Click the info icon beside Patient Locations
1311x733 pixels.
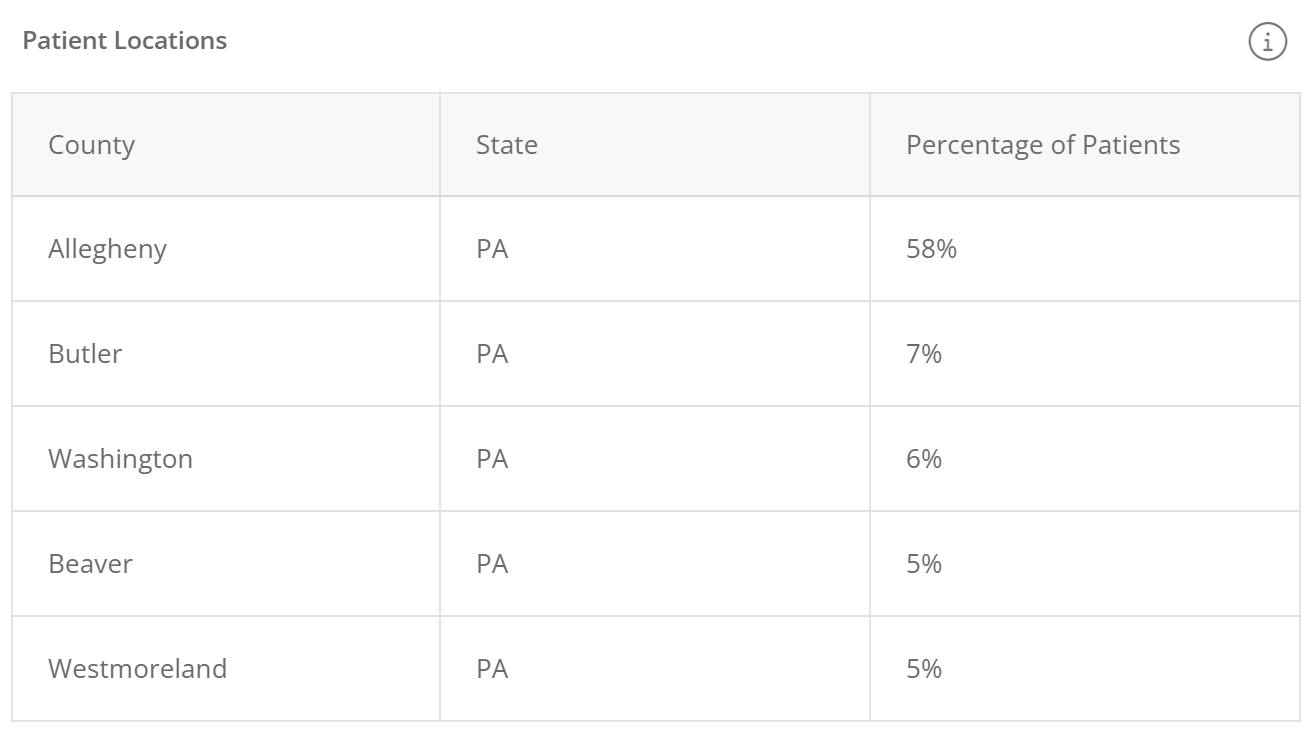[x=1267, y=42]
